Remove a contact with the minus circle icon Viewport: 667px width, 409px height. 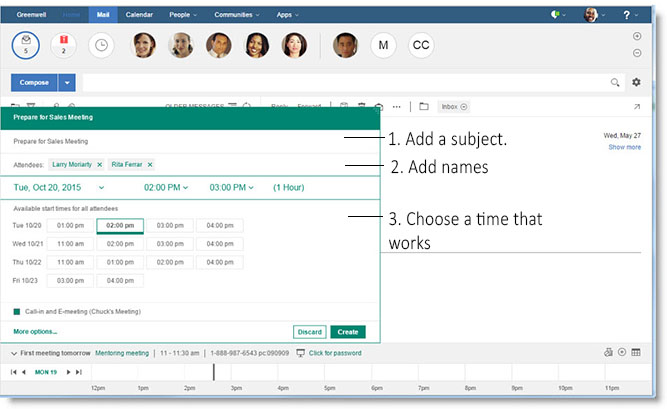(x=637, y=53)
